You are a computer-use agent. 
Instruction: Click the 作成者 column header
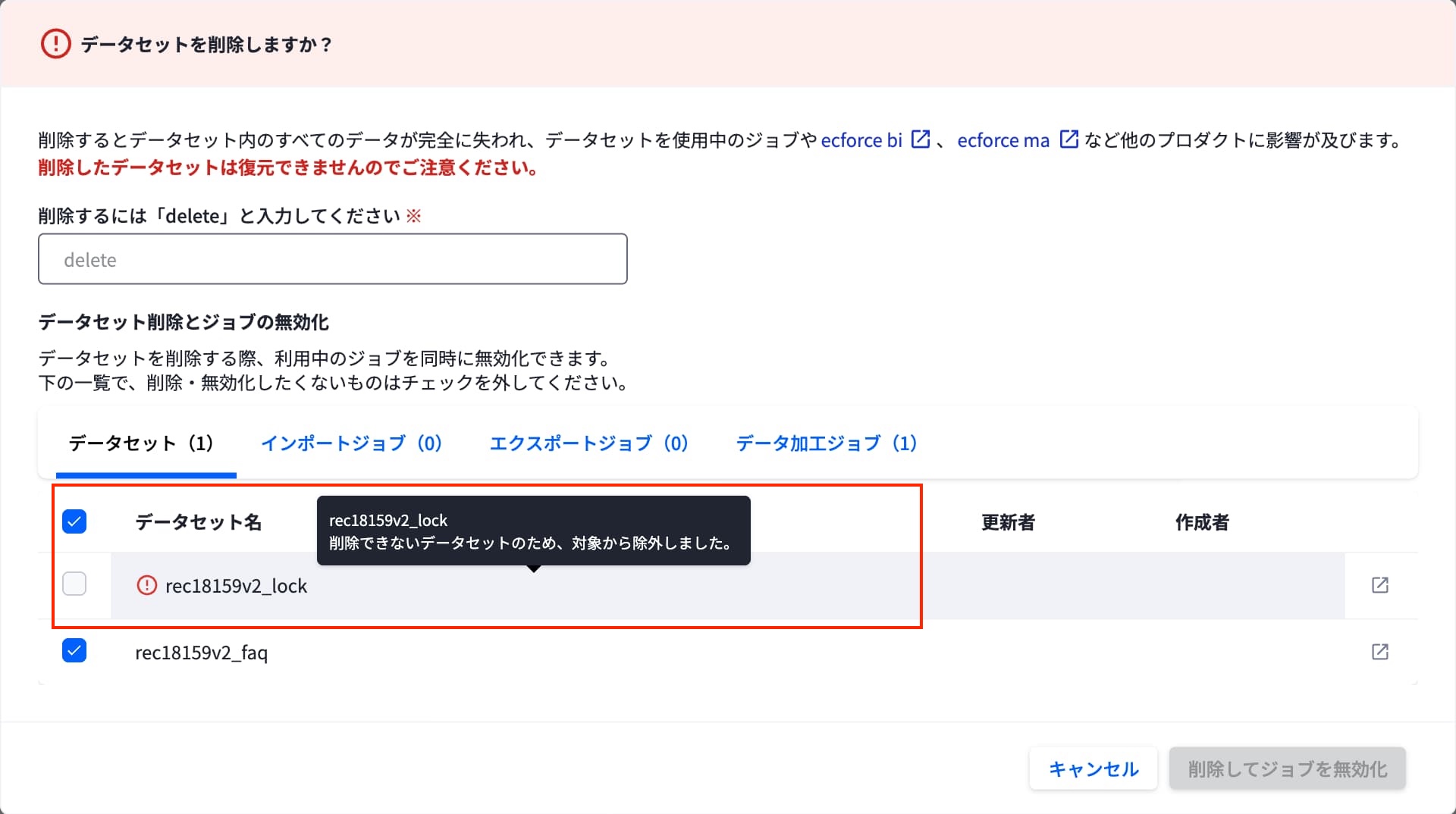point(1202,522)
